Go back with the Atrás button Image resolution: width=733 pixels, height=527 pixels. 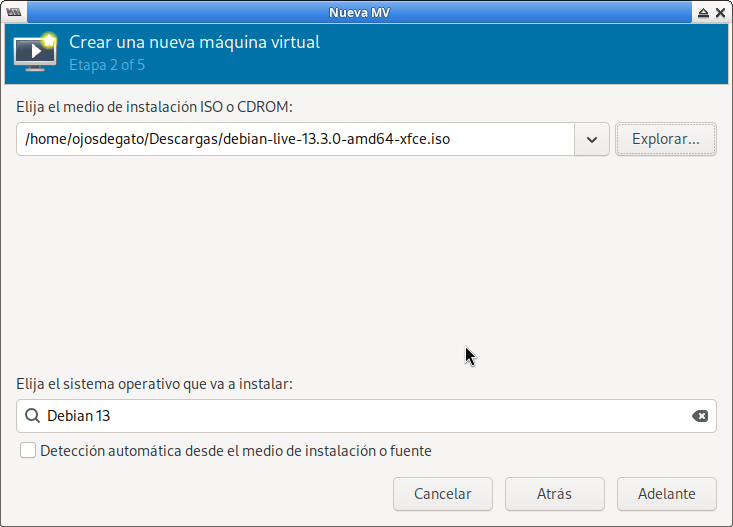pos(554,493)
